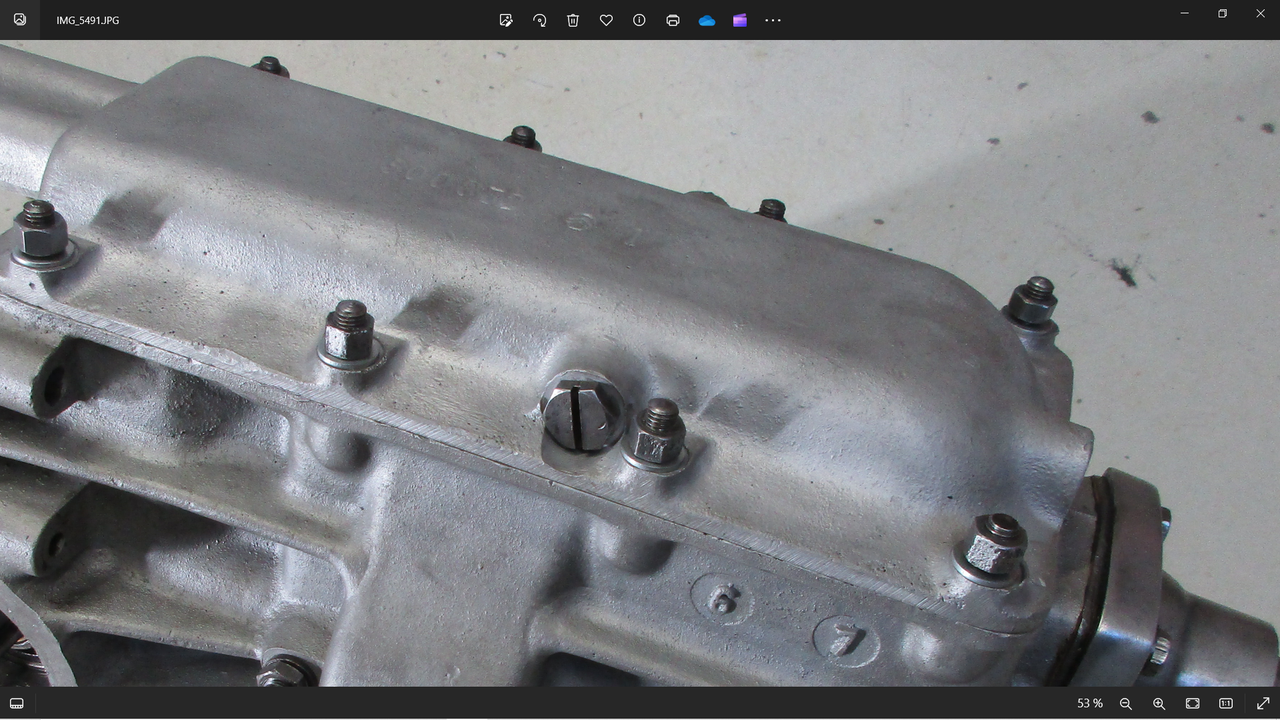This screenshot has height=720, width=1280.
Task: Fit the image to the window
Action: coord(1193,704)
